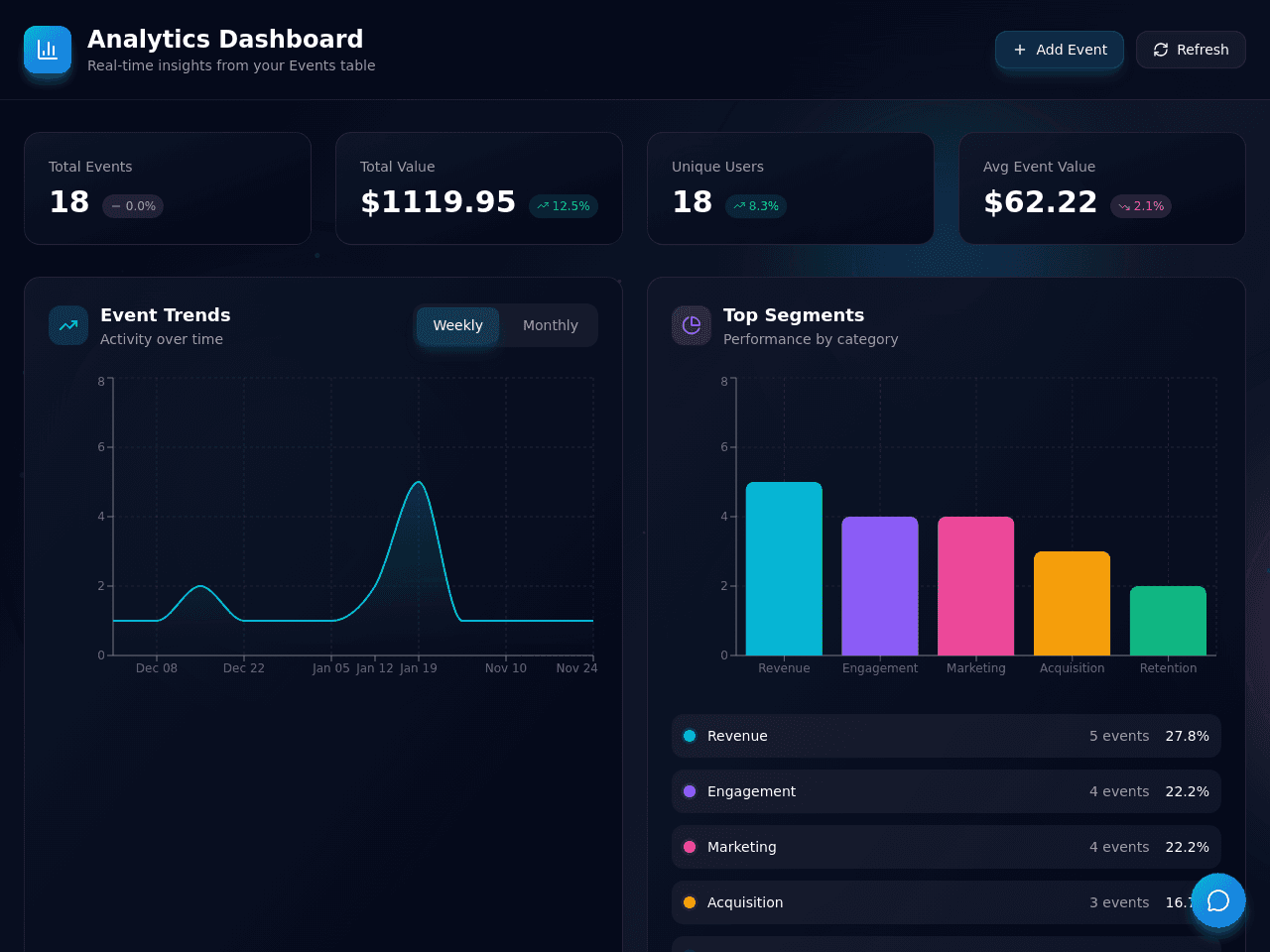Click the Unique Users card title
The width and height of the screenshot is (1270, 952).
pos(717,167)
